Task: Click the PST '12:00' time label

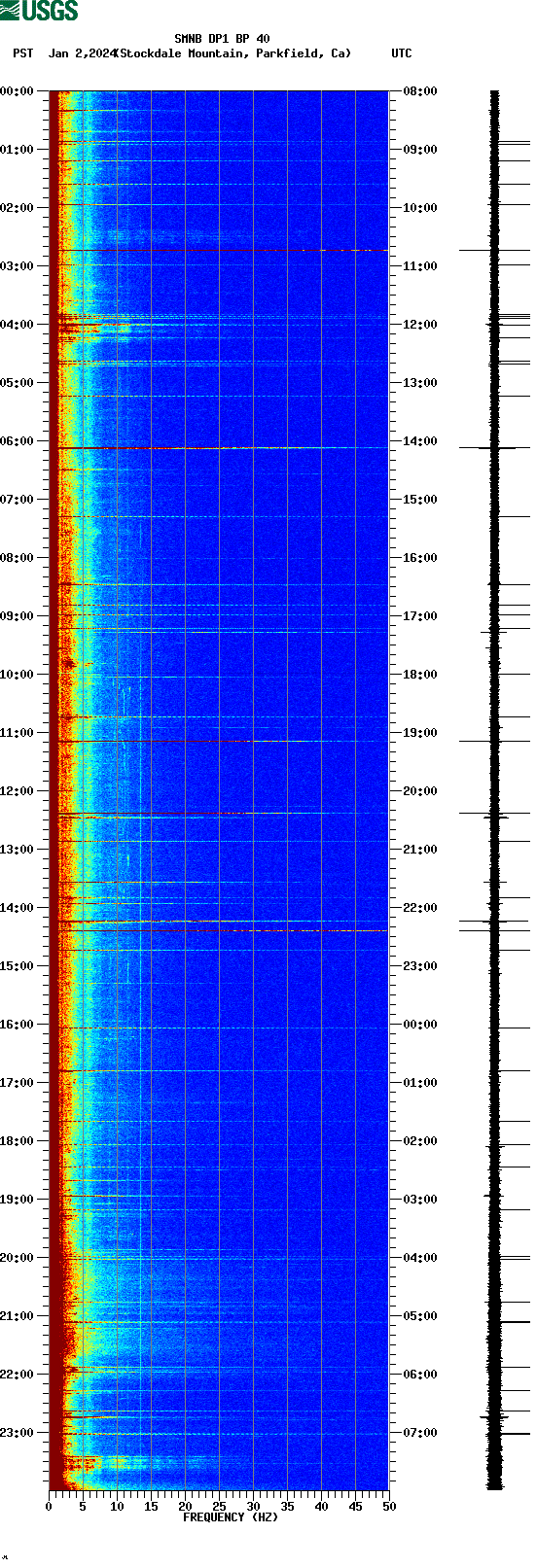Action: [18, 791]
